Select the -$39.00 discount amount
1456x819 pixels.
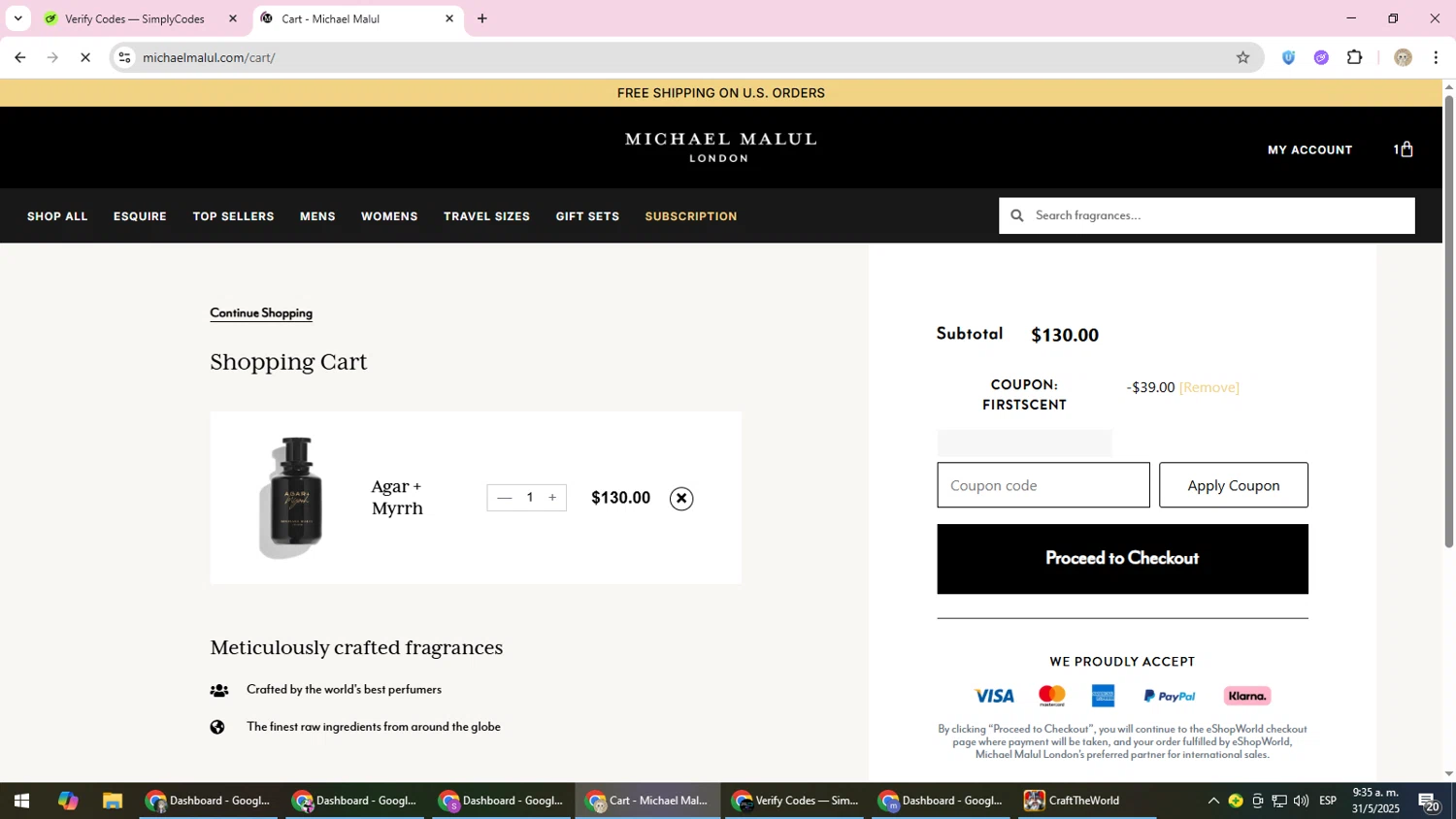click(x=1150, y=387)
